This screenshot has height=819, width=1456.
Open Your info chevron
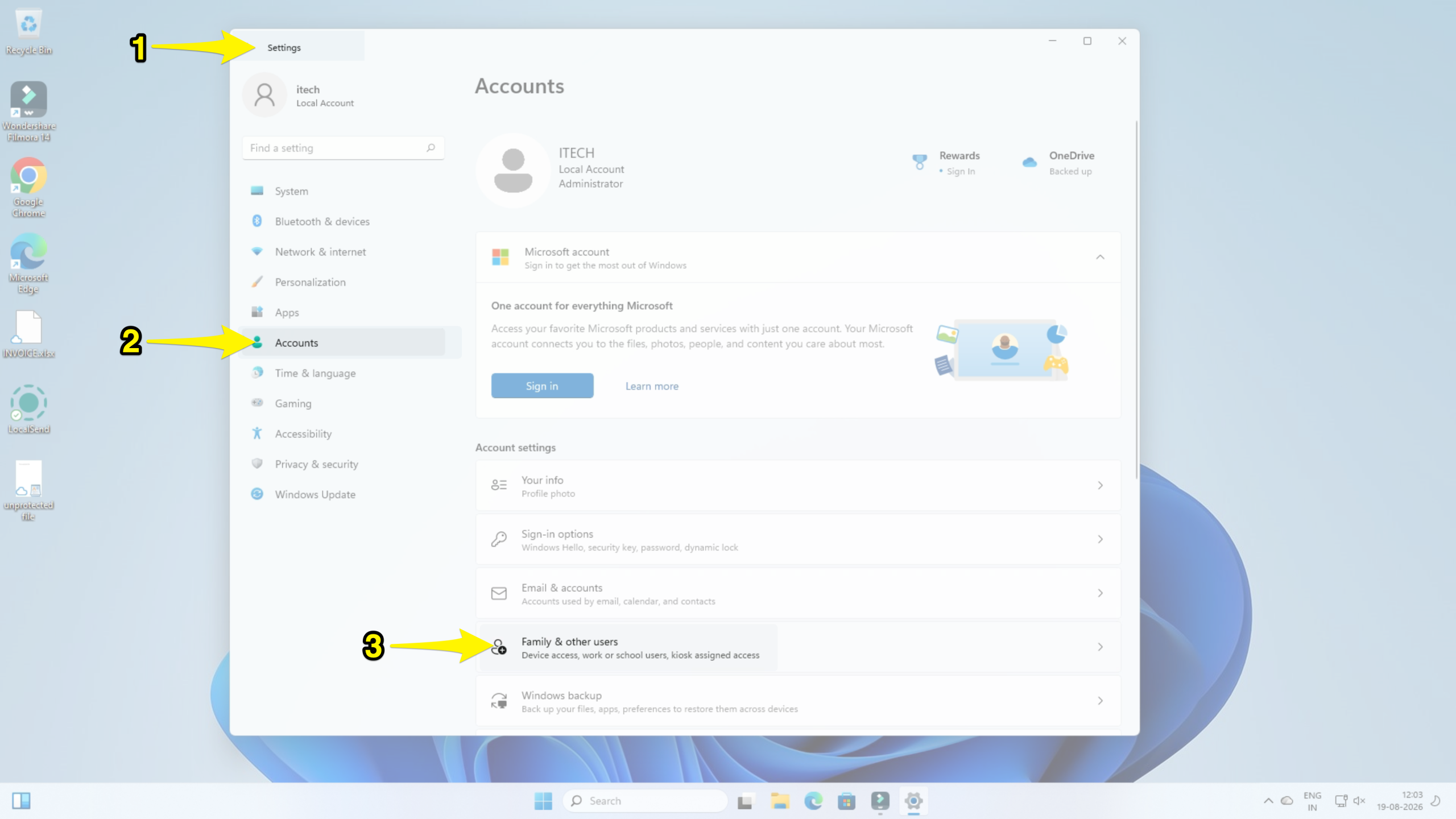(1100, 485)
